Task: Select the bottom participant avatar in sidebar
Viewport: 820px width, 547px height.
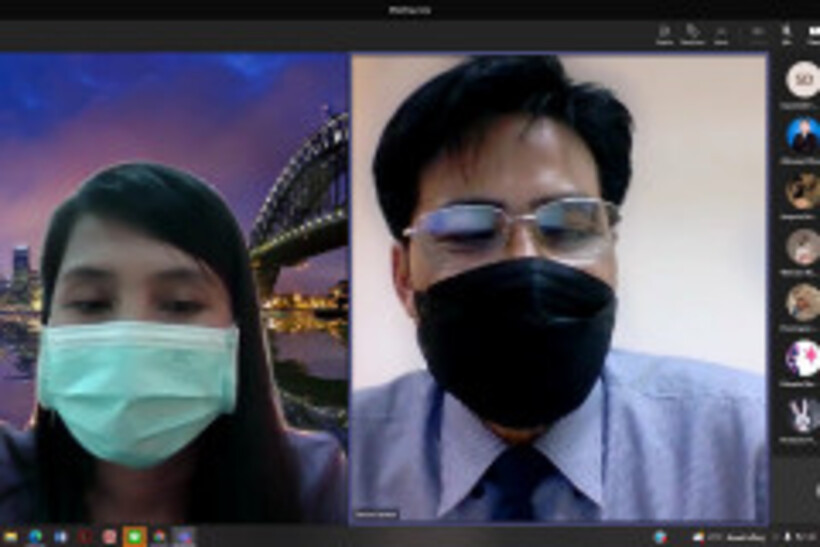Action: click(802, 414)
